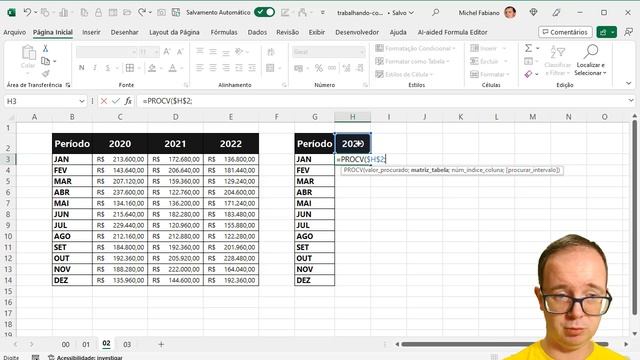640x360 pixels.
Task: Select sheet tab 00
Action: [x=66, y=344]
